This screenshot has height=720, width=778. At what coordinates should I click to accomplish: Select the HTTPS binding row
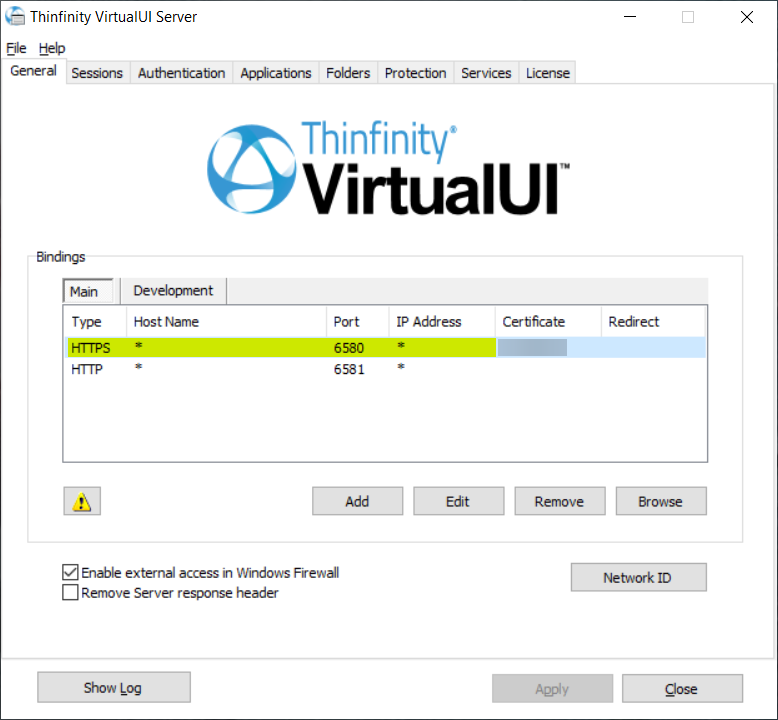(385, 347)
